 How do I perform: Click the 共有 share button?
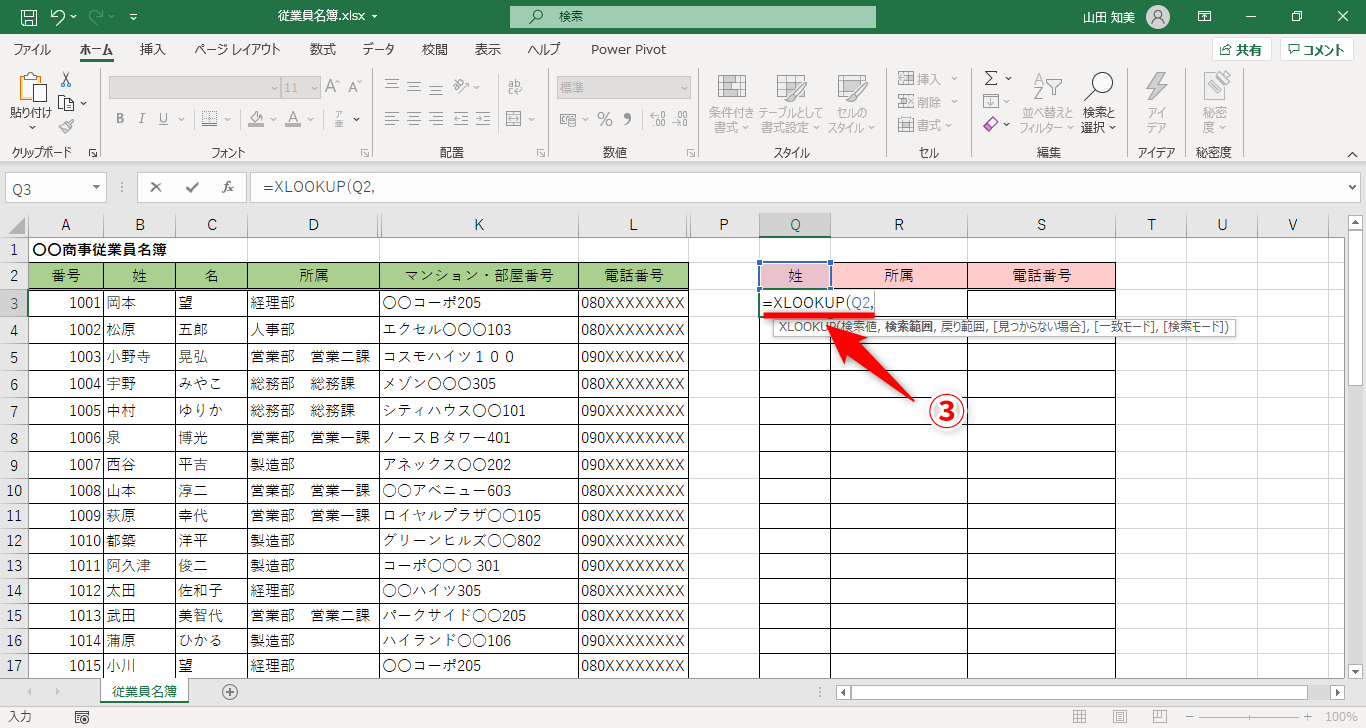pyautogui.click(x=1242, y=50)
